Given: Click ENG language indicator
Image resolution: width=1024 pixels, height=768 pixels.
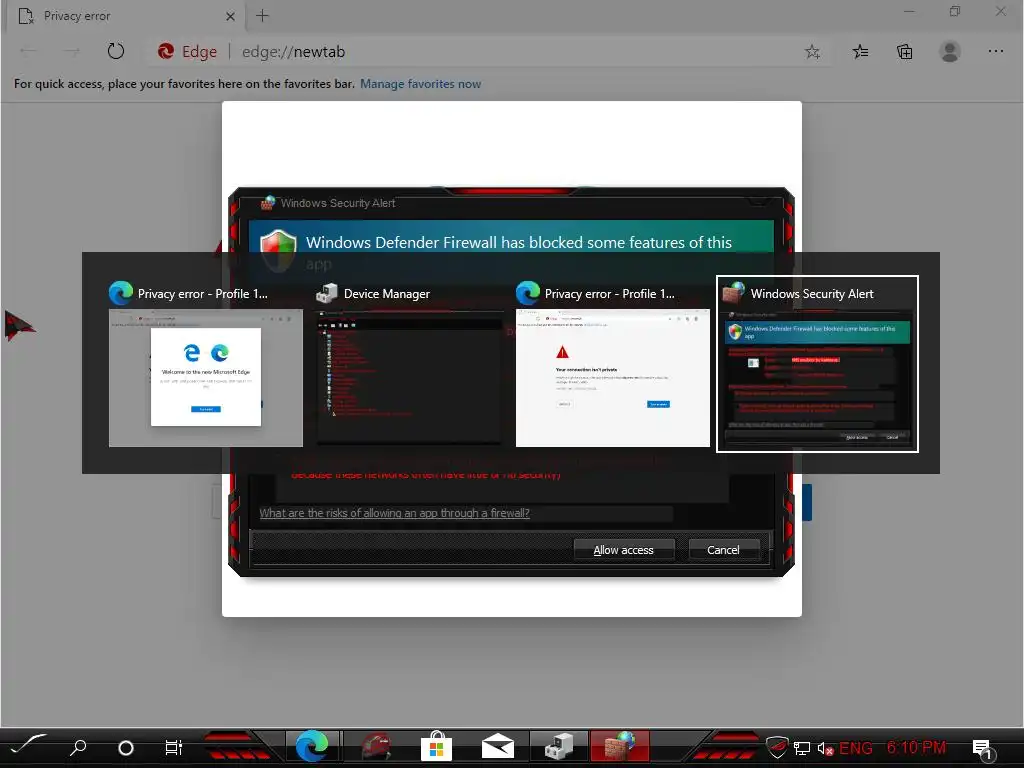Looking at the screenshot, I should pyautogui.click(x=856, y=748).
